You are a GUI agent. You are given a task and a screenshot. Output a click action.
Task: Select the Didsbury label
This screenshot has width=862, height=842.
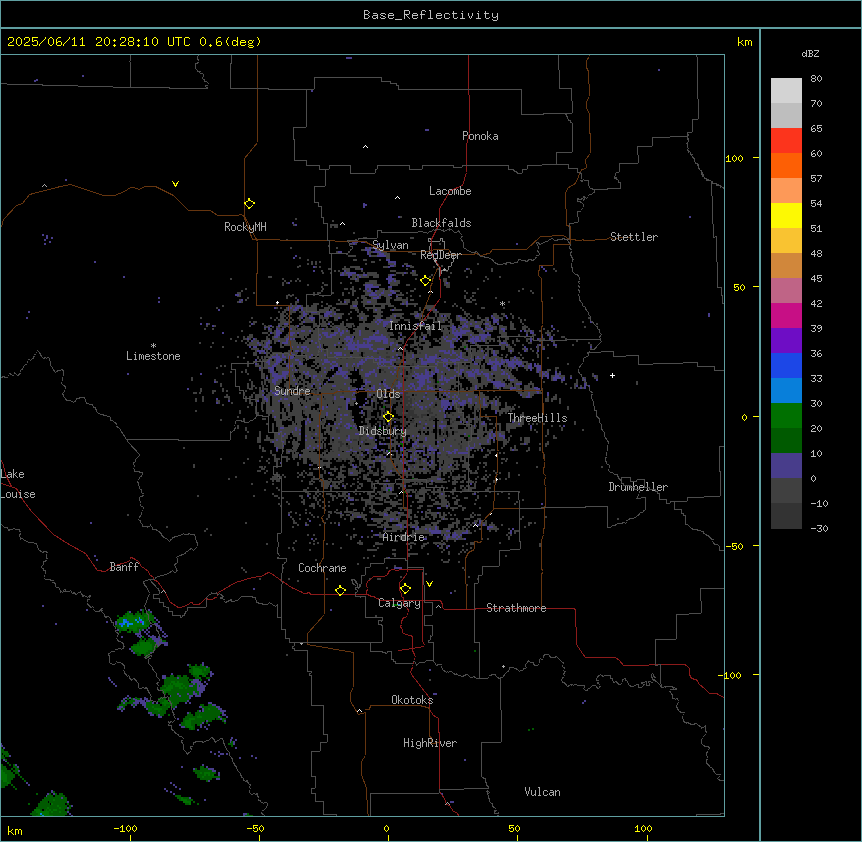tap(383, 431)
